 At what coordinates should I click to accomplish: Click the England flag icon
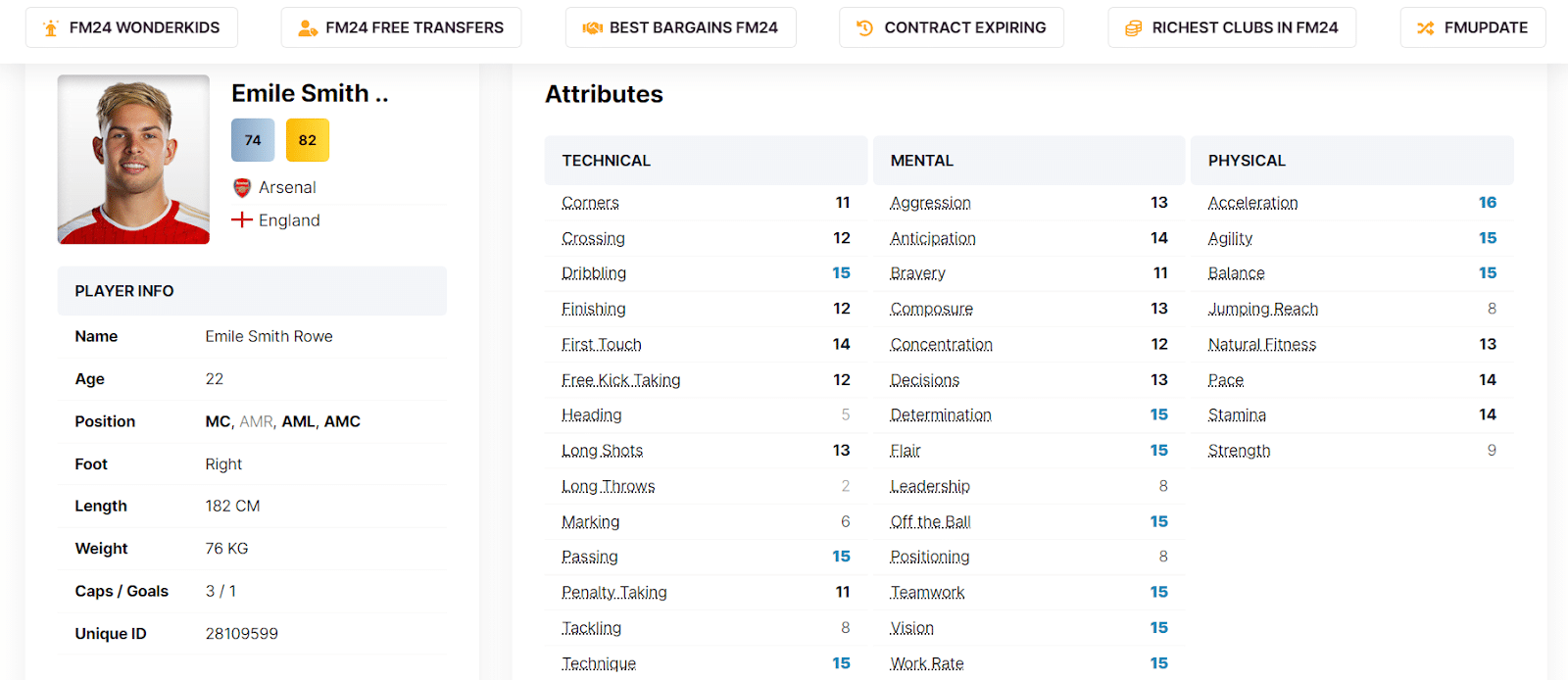[x=242, y=219]
